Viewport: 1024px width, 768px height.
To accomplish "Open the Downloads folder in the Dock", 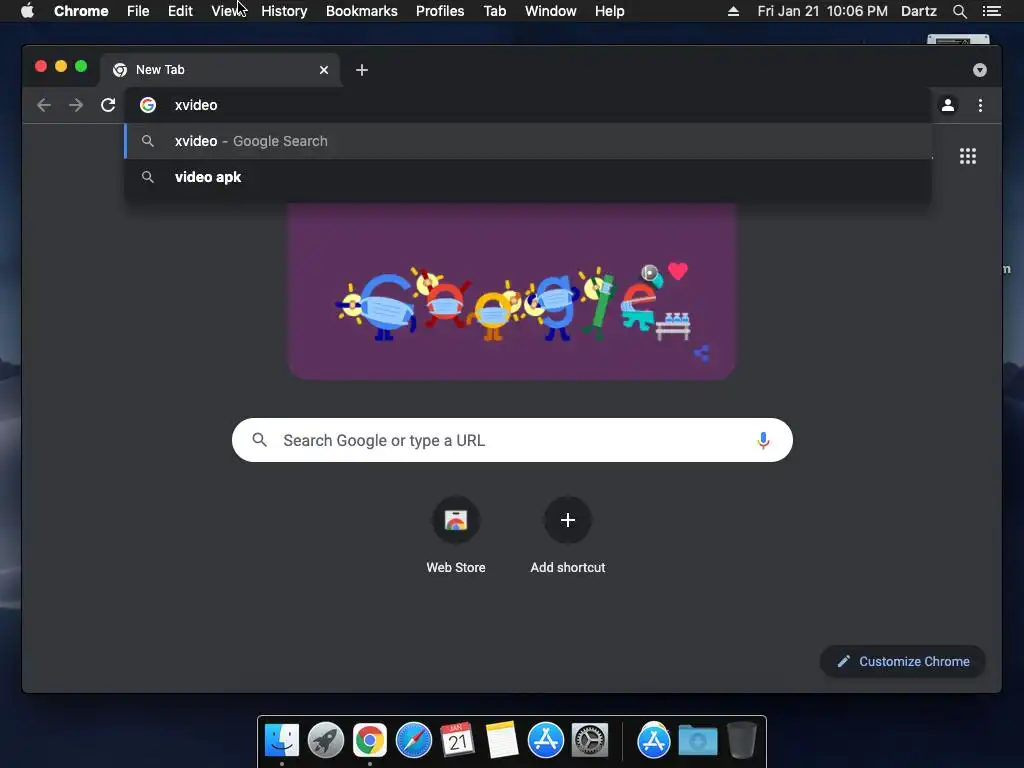I will [x=697, y=741].
